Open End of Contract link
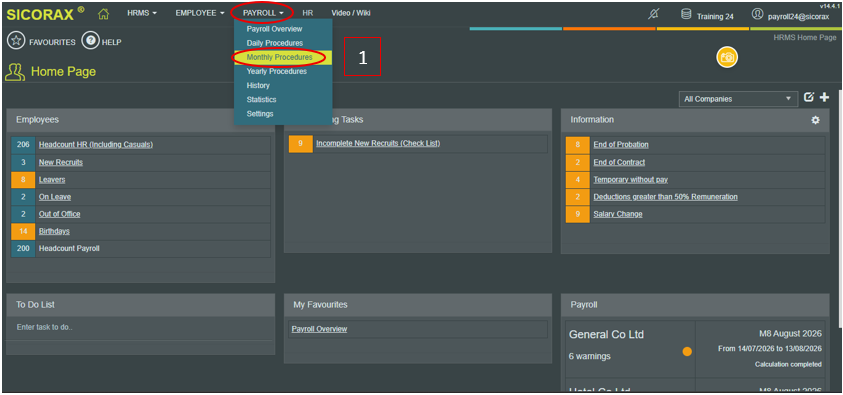Image resolution: width=843 pixels, height=395 pixels. tap(619, 162)
